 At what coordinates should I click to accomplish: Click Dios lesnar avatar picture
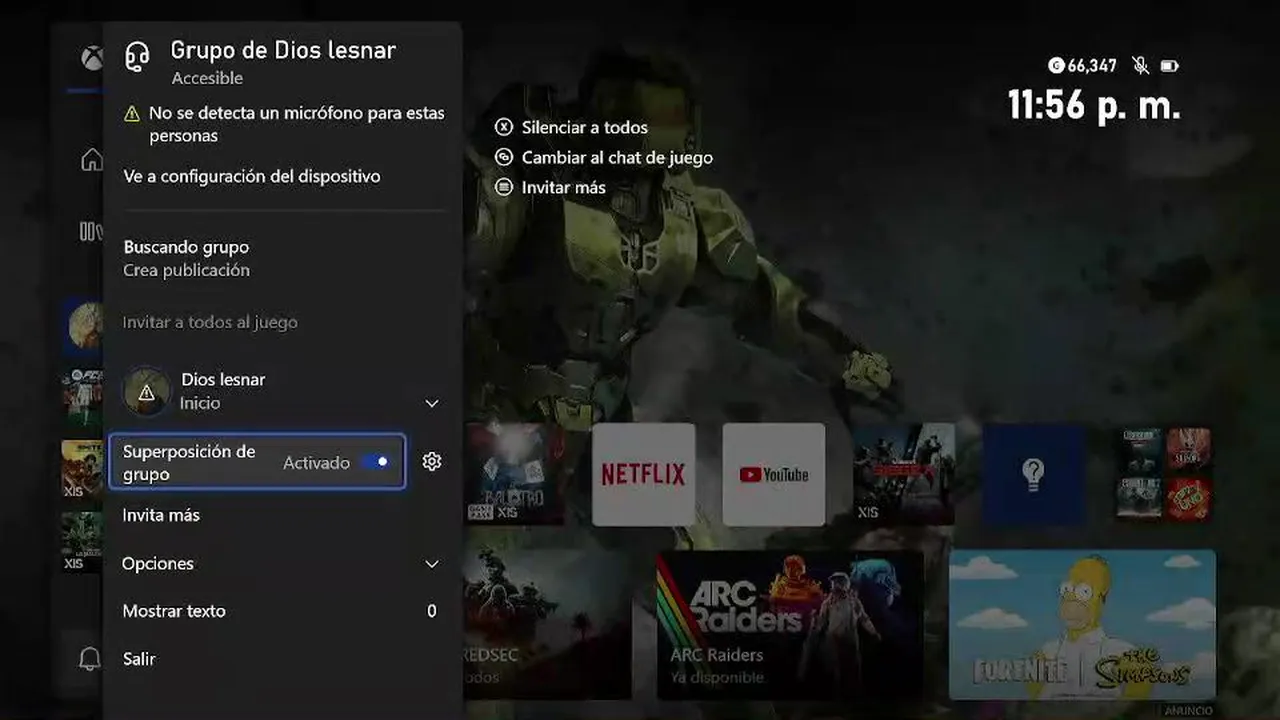pyautogui.click(x=147, y=391)
